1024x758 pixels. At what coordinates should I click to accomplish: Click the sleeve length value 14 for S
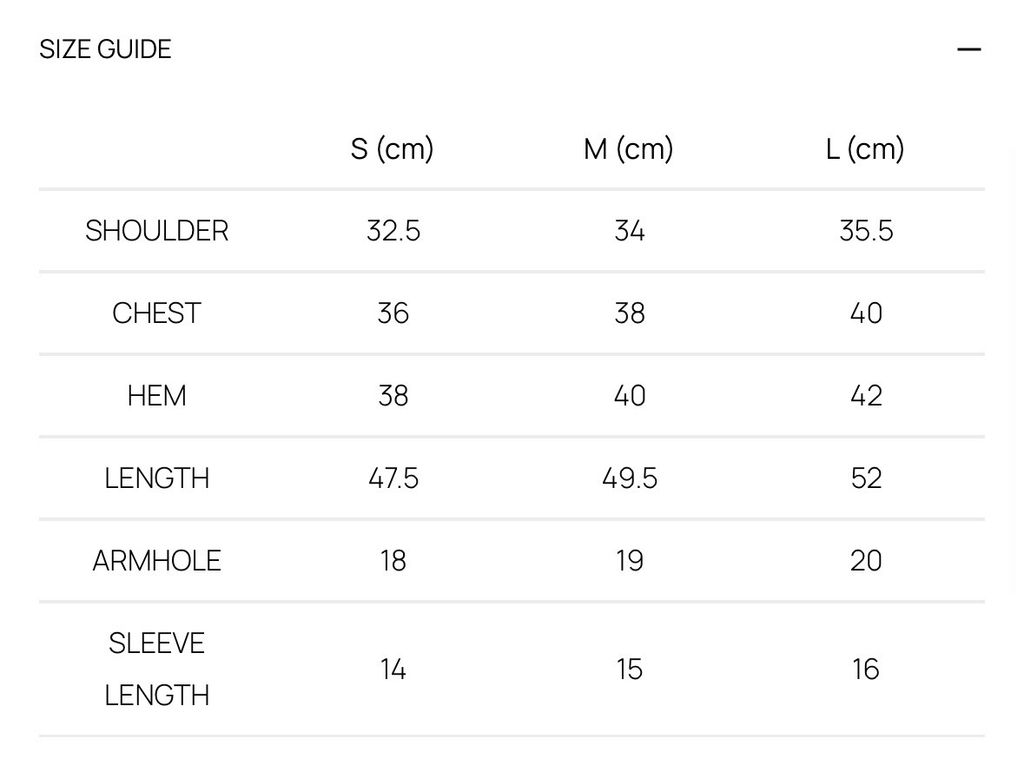point(393,669)
